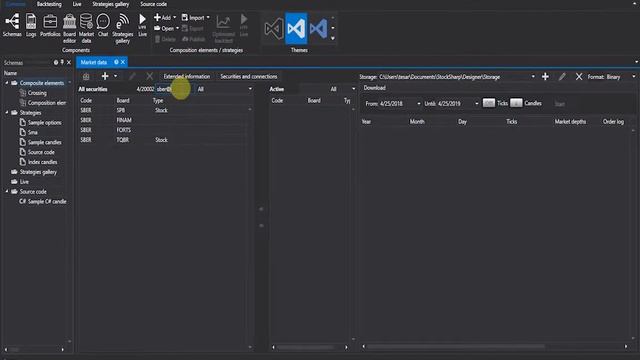Toggle the Candles switch
The image size is (640, 360).
pos(516,103)
